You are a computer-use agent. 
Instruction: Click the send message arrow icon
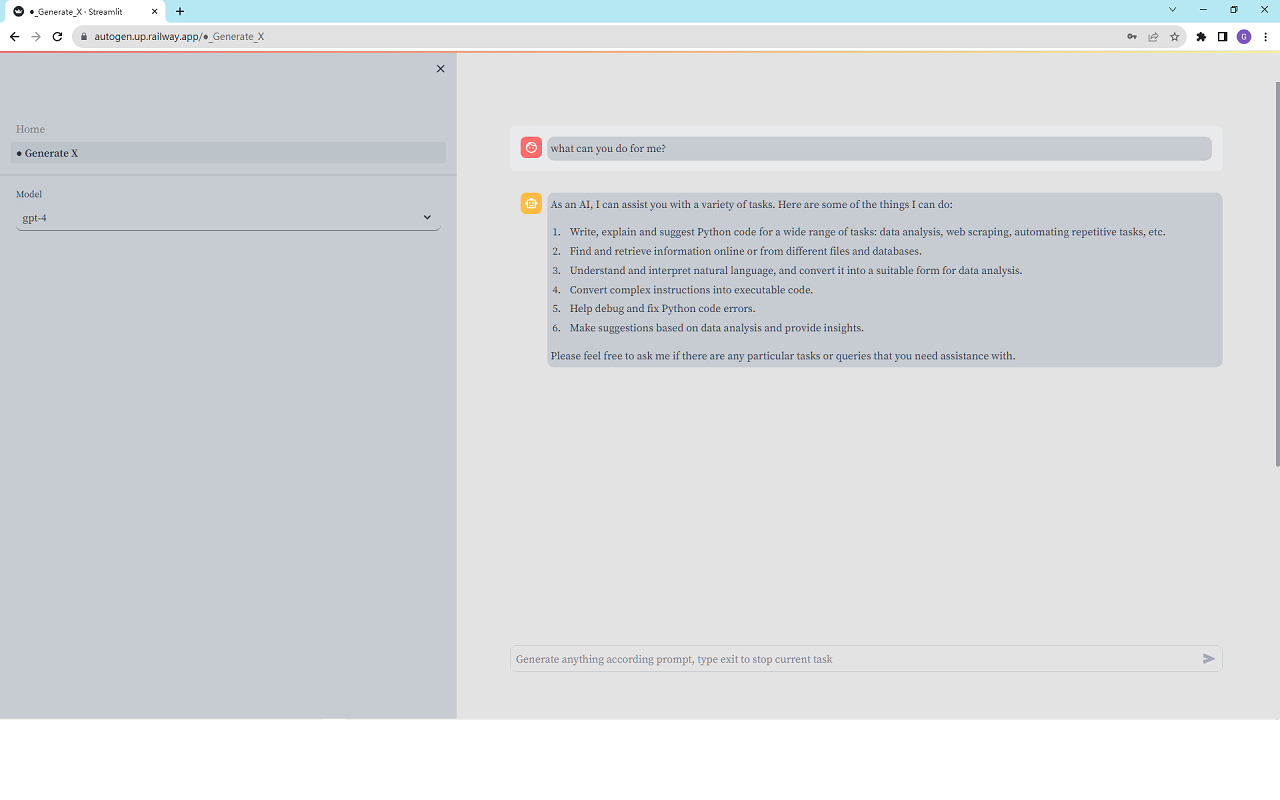[1208, 659]
